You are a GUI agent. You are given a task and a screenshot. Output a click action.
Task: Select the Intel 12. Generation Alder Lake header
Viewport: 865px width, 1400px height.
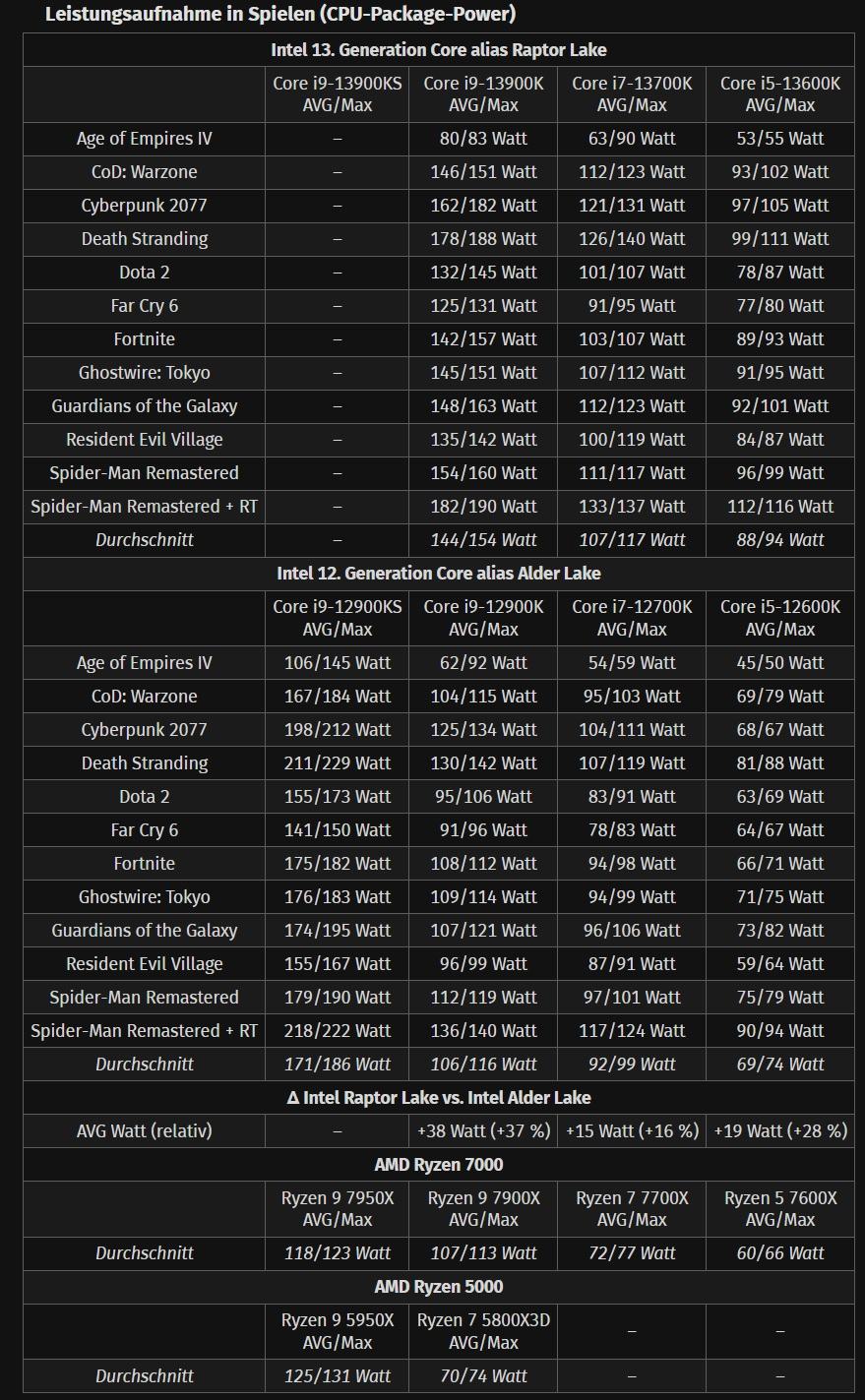(x=438, y=574)
